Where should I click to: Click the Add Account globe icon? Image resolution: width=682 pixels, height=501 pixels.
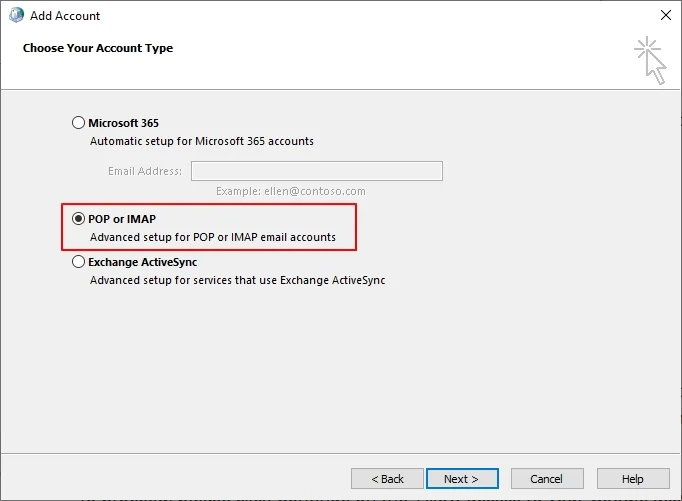[15, 16]
